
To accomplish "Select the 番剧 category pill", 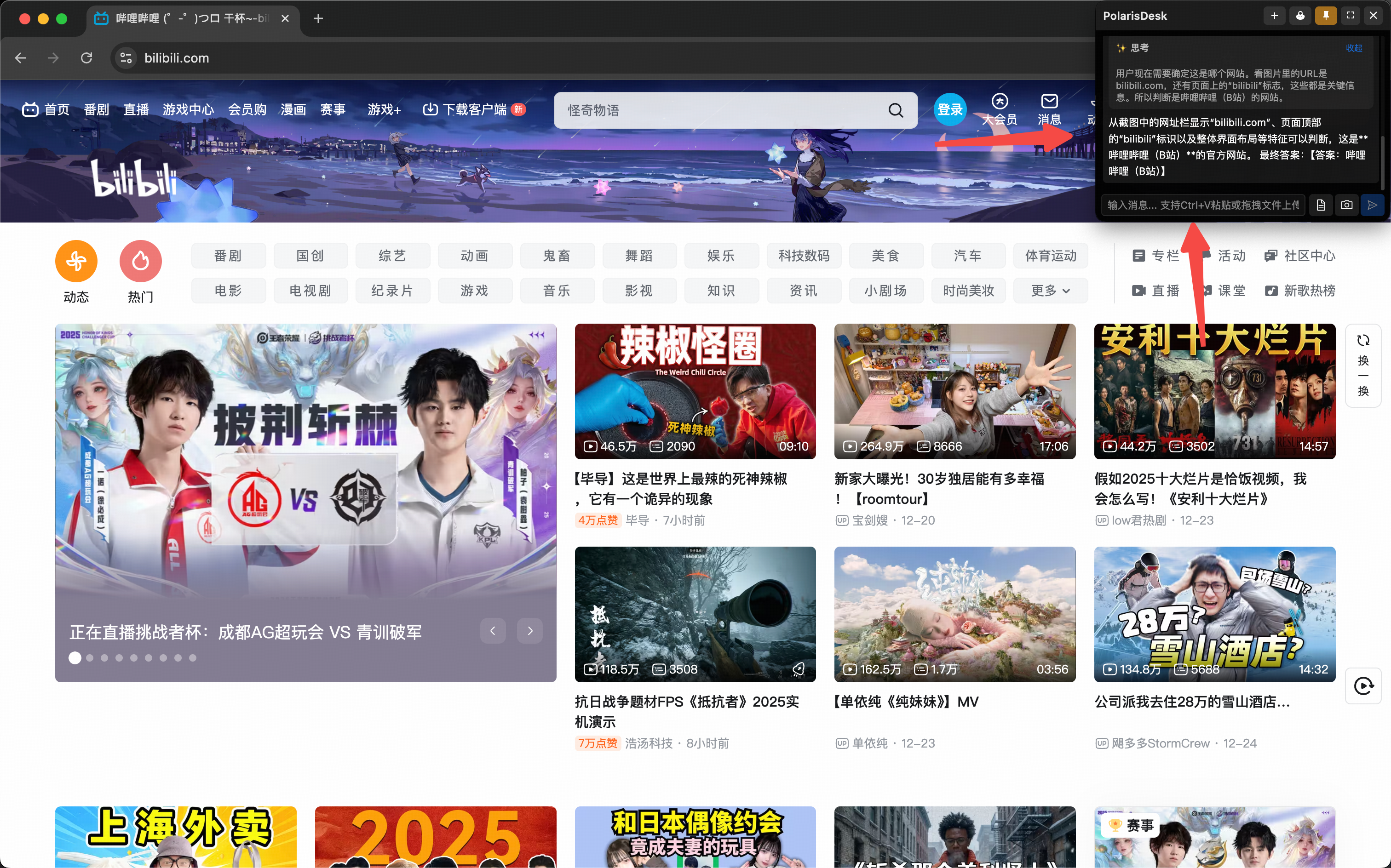I will pyautogui.click(x=228, y=256).
